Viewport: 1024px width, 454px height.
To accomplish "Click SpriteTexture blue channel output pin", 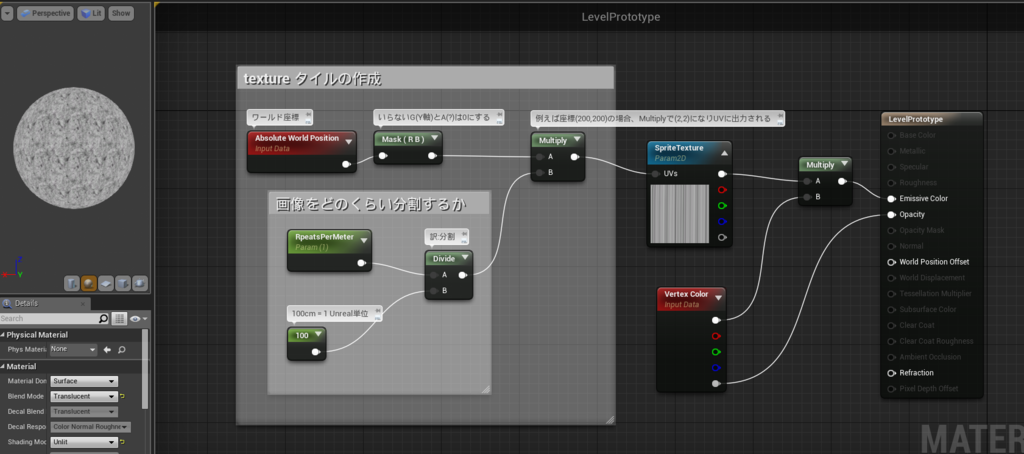I will coord(722,221).
